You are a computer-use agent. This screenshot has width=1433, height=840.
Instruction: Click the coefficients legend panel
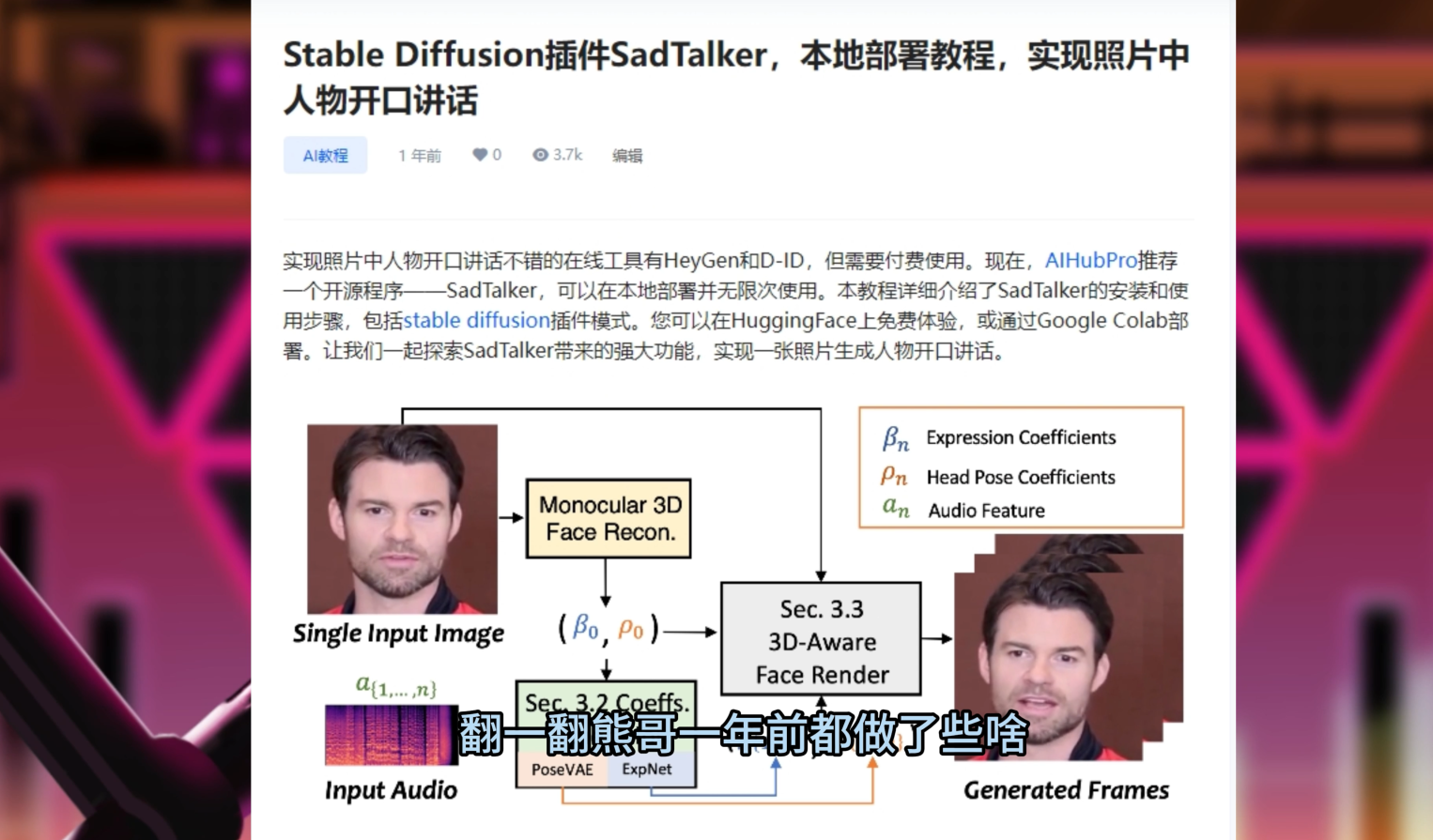coord(1021,466)
